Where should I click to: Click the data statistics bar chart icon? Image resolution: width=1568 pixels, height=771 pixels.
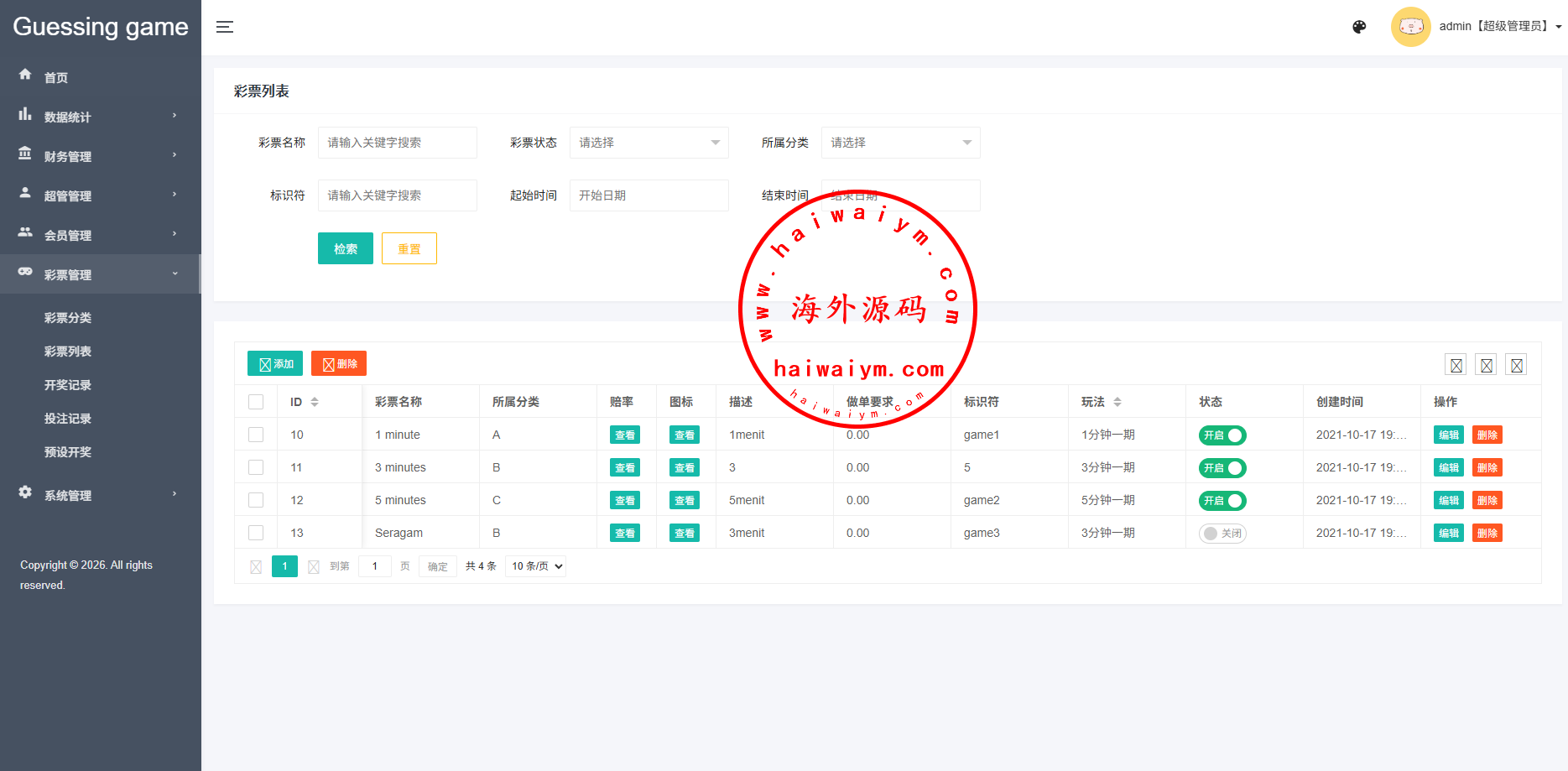[25, 115]
